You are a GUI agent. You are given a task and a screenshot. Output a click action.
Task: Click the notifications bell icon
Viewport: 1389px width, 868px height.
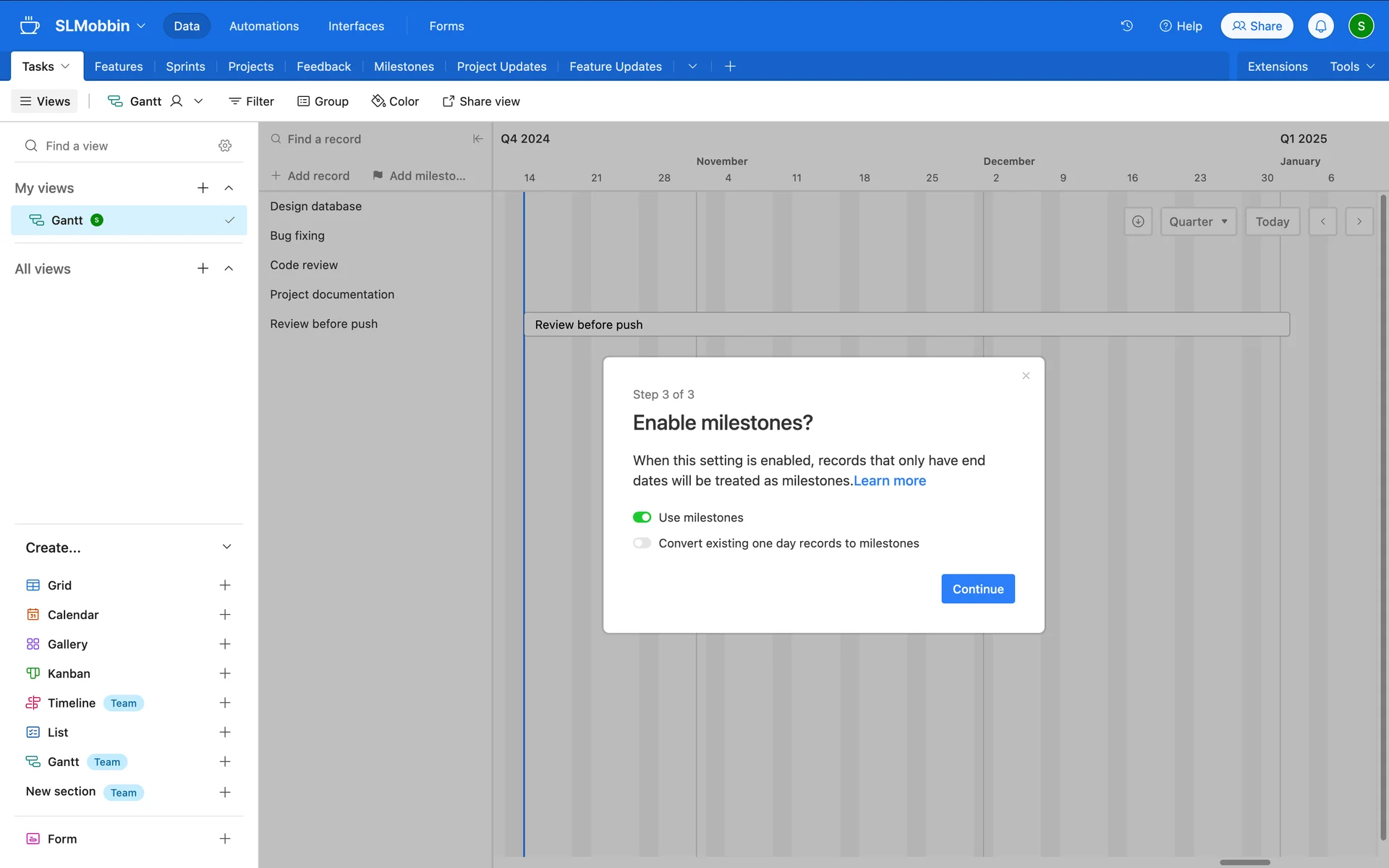(1320, 26)
